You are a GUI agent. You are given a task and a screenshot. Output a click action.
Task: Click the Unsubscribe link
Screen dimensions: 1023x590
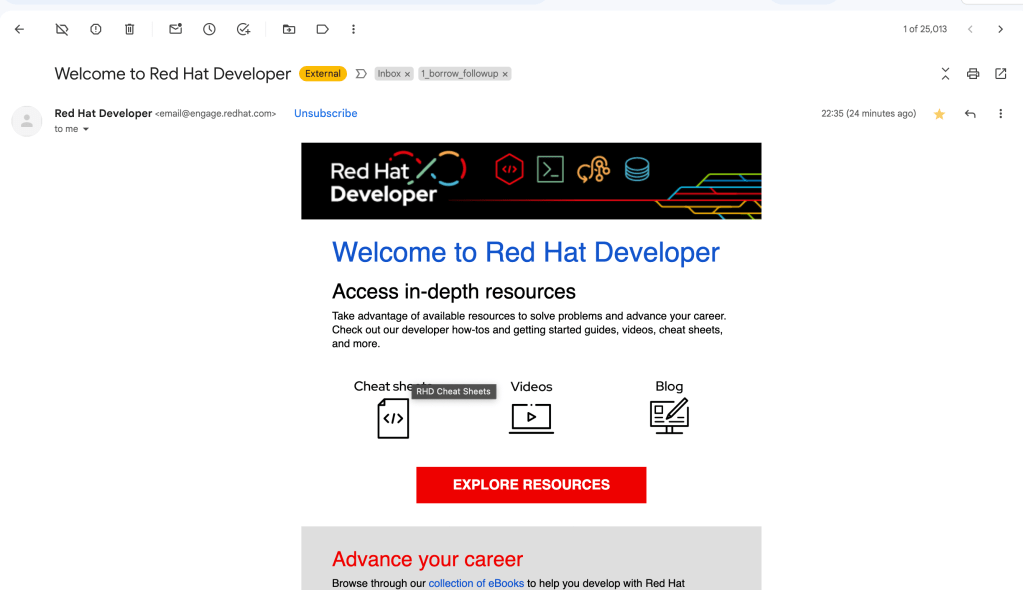(x=326, y=114)
